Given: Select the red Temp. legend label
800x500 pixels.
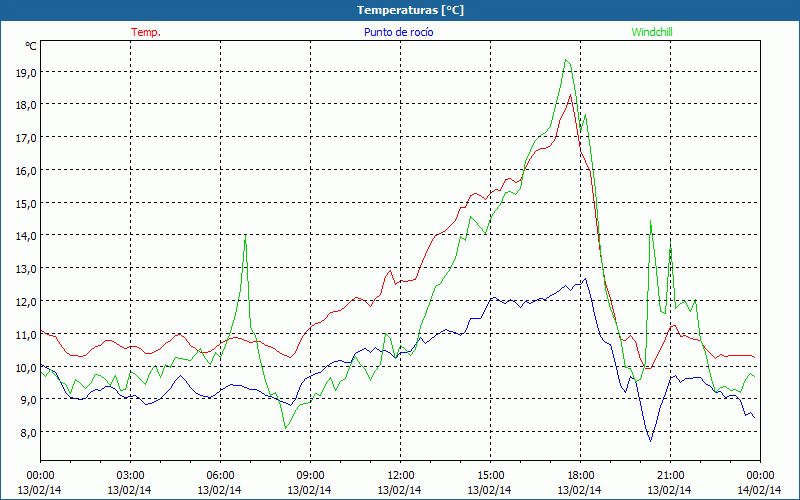Looking at the screenshot, I should pos(146,32).
